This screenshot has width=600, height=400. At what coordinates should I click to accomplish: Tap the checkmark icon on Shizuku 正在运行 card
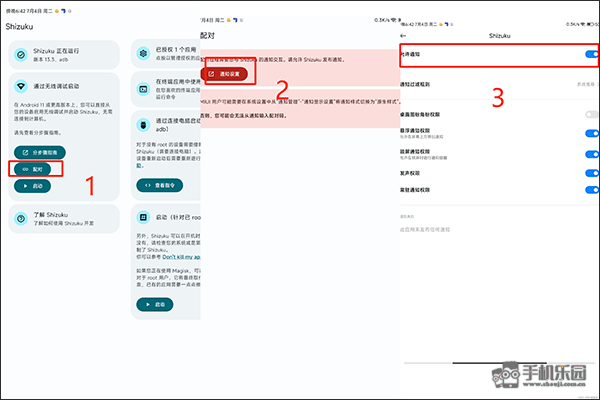pos(21,55)
